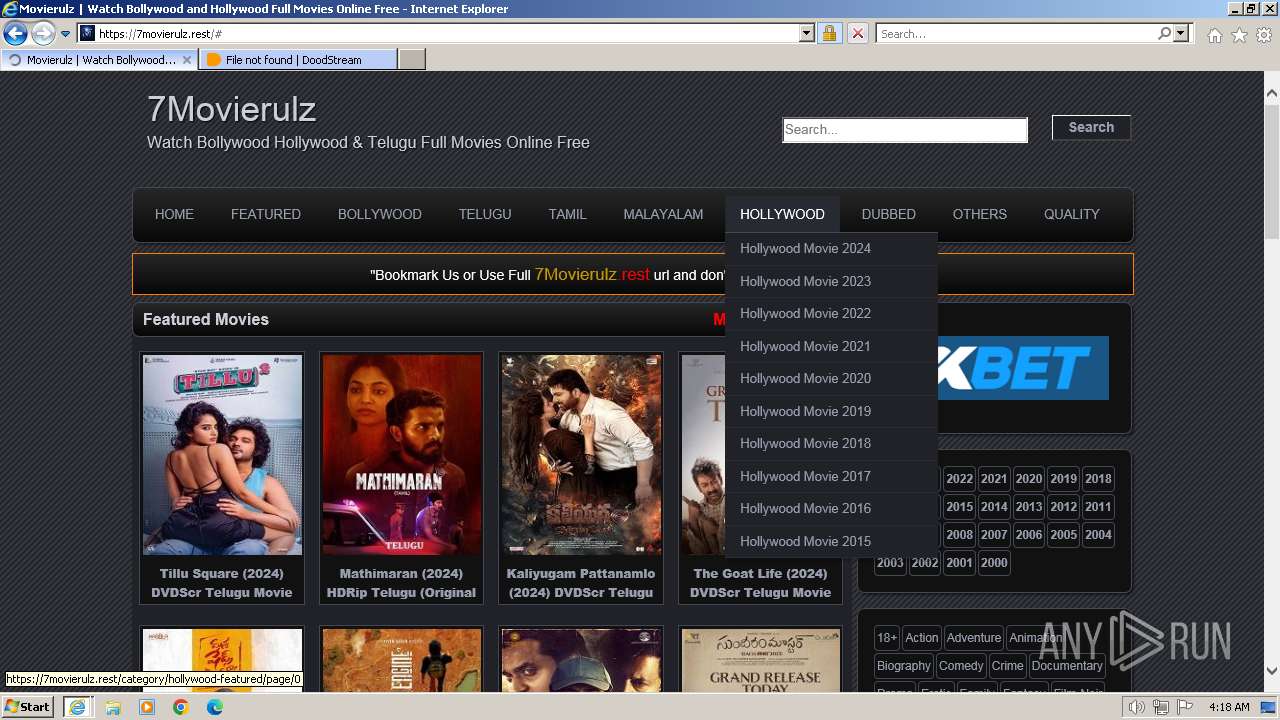
Task: Filter by year 2014 tag
Action: coord(994,507)
